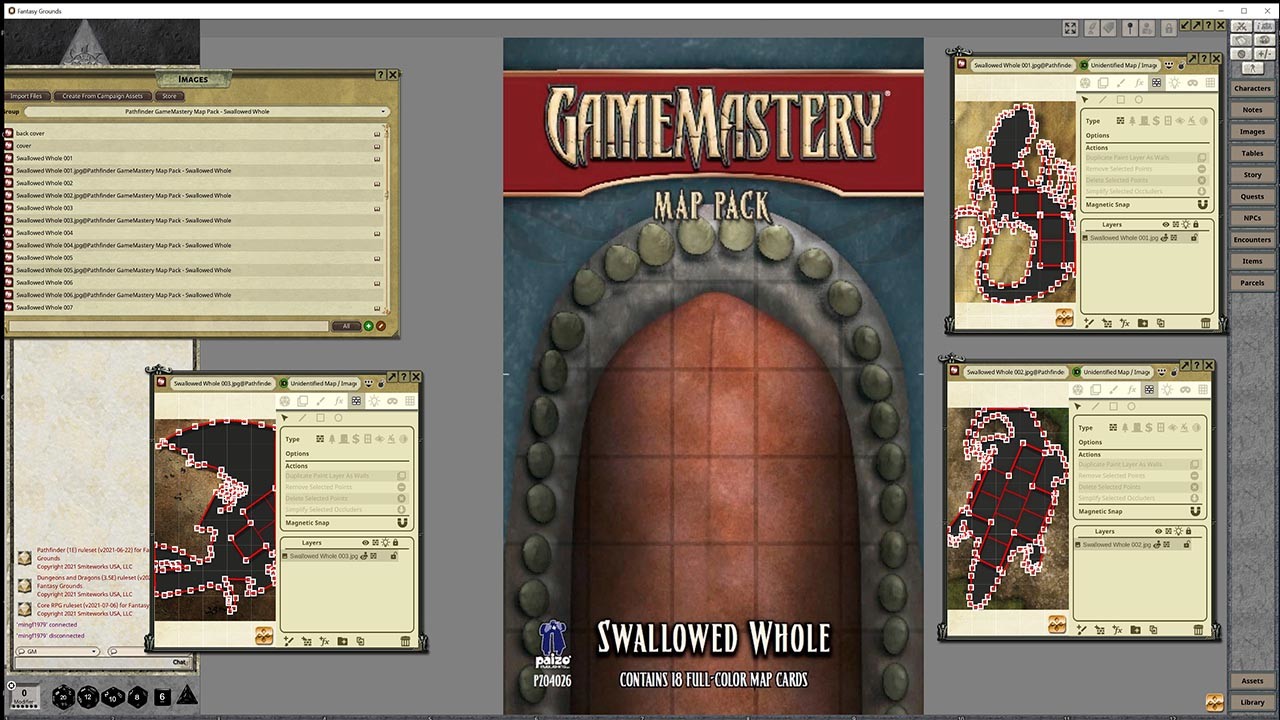Click the Import Files button in Images window

pos(27,96)
